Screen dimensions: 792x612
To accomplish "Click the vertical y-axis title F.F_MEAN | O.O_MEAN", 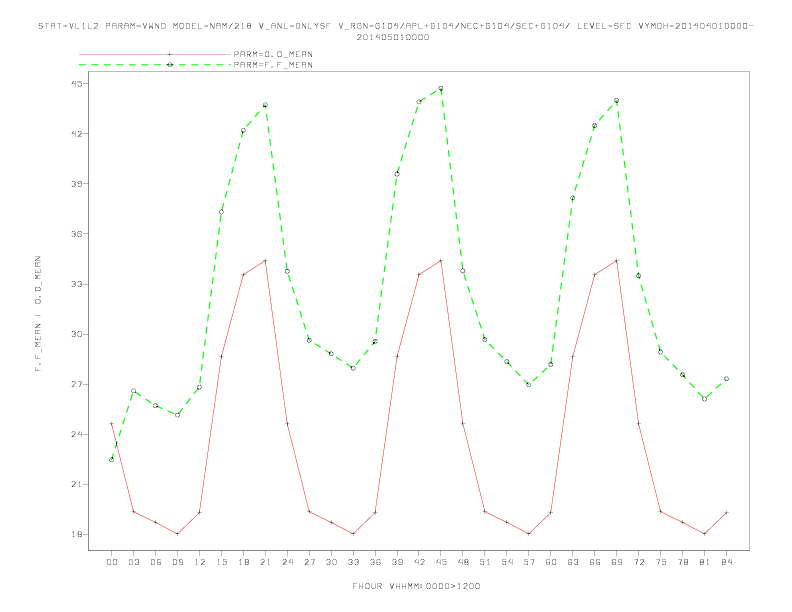I will [x=38, y=314].
